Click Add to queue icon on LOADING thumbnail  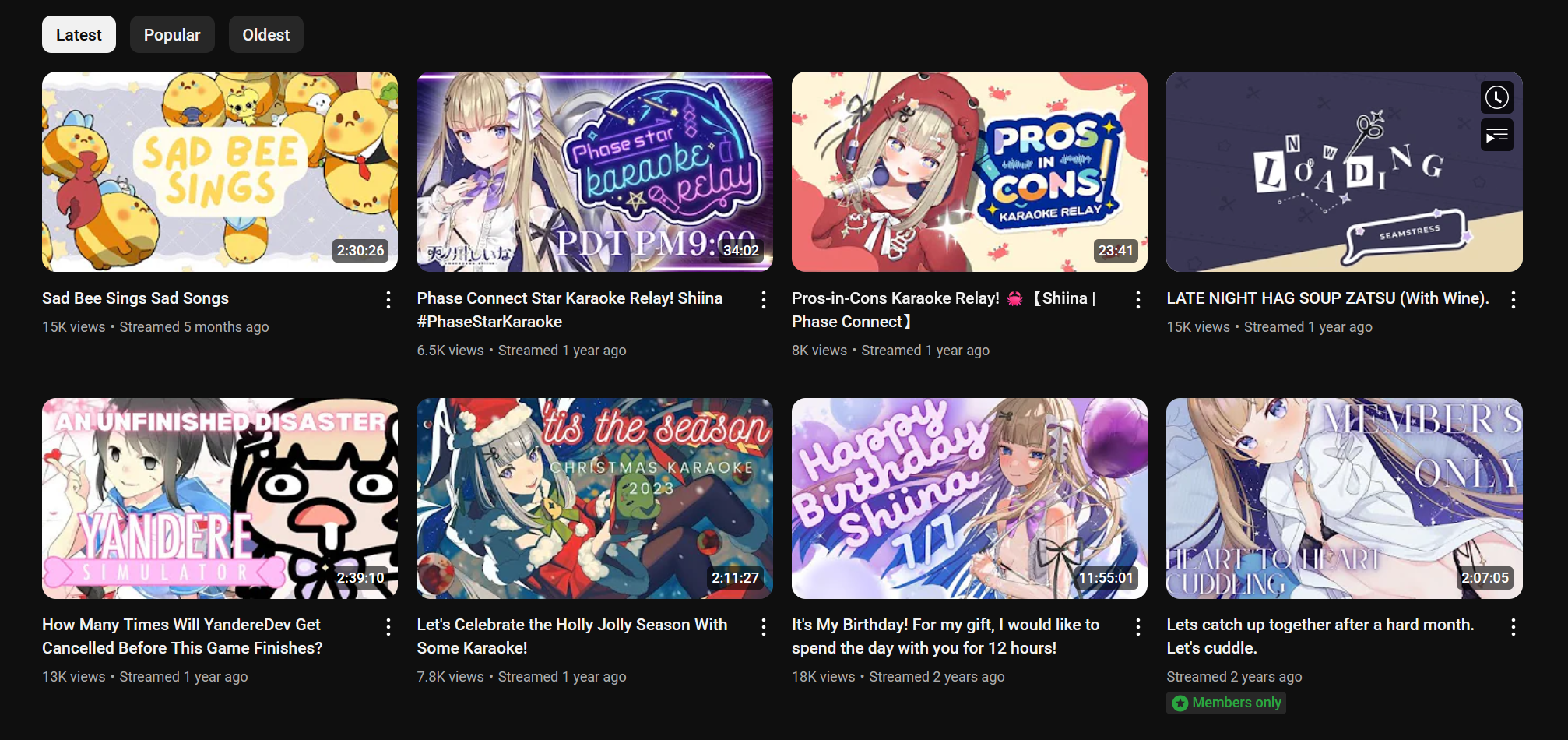(x=1496, y=136)
